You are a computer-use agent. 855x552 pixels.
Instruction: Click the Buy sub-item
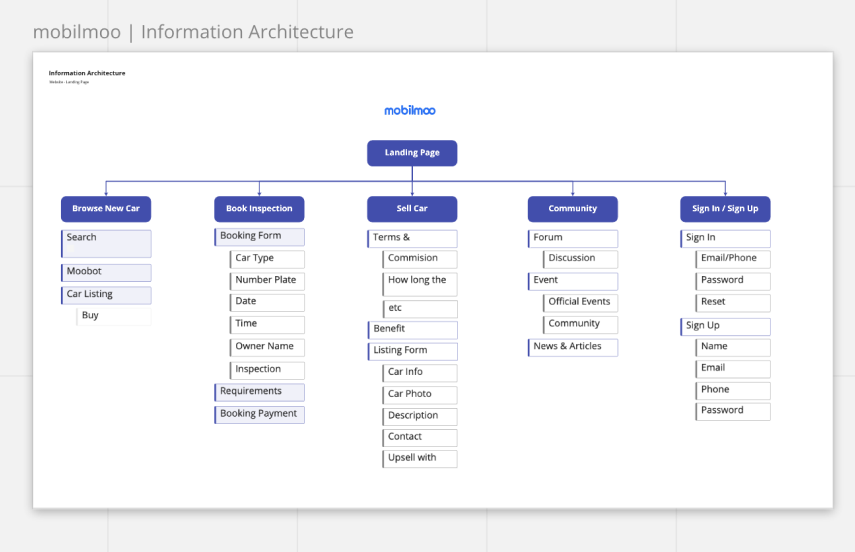tap(113, 316)
